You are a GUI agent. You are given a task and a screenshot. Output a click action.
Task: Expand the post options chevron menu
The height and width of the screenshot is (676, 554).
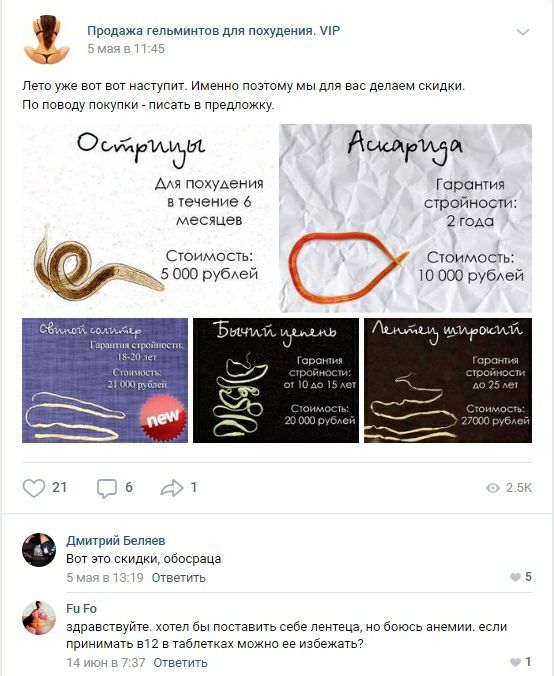(x=523, y=32)
